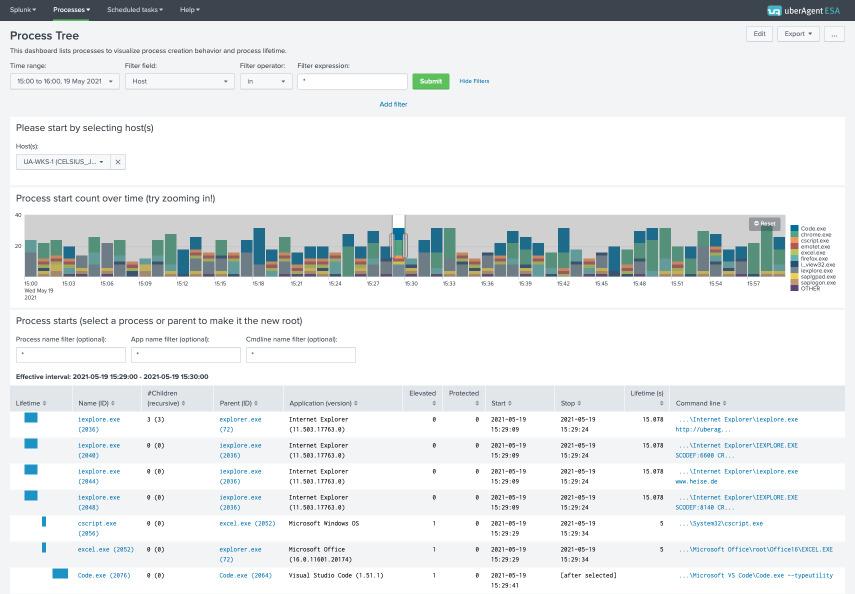Expand the Filter field Host dropdown
This screenshot has width=855, height=594.
(178, 81)
